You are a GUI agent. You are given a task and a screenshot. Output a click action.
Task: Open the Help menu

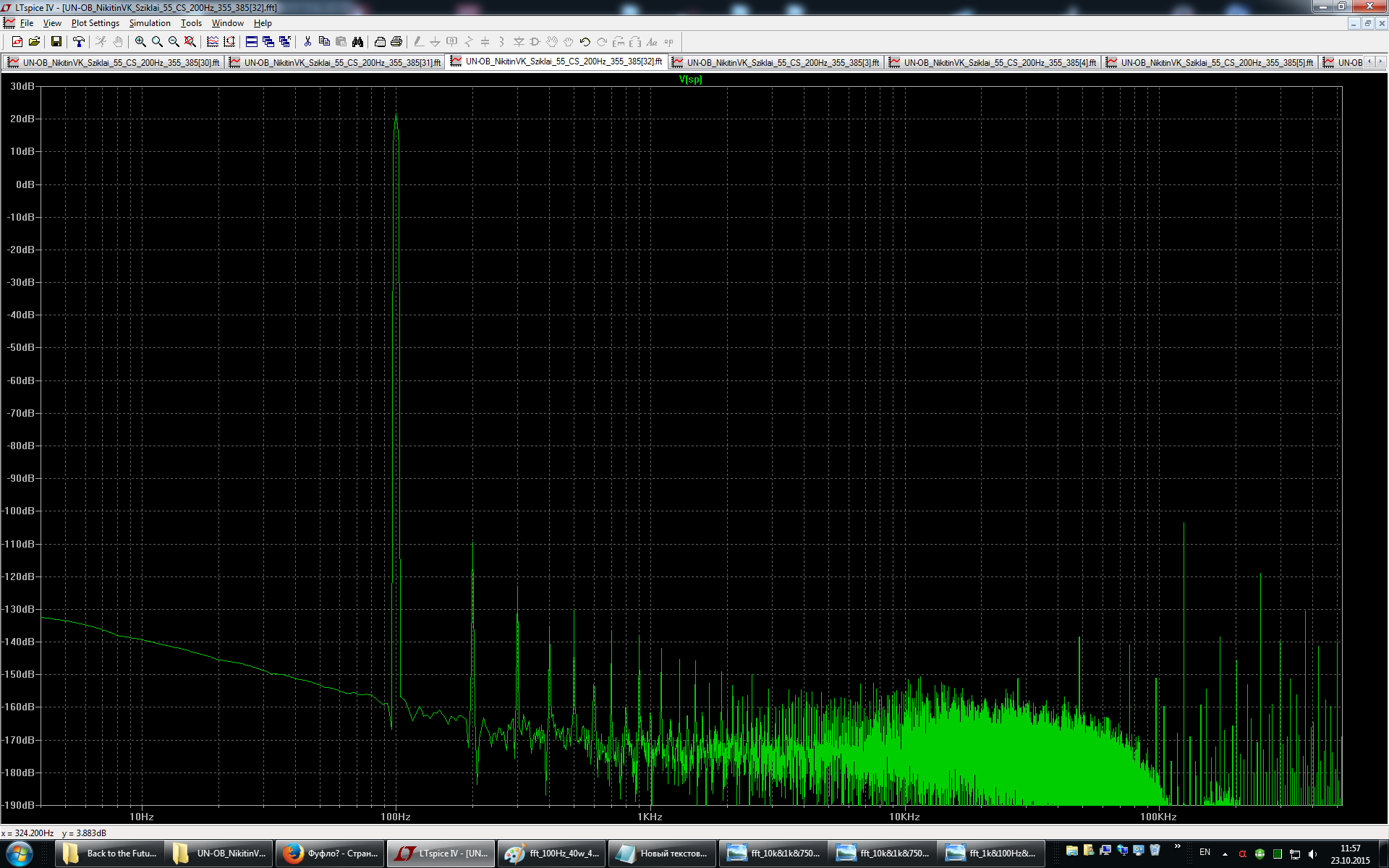(263, 23)
